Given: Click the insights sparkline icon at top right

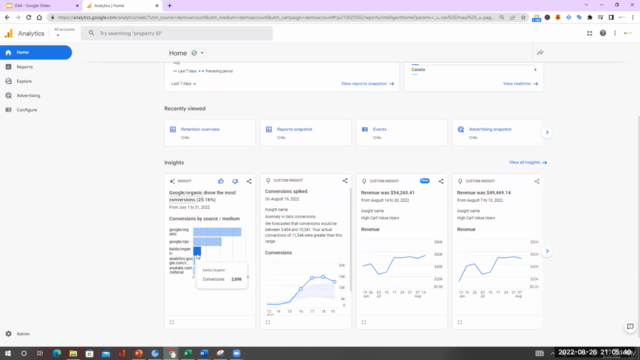Looking at the screenshot, I should click(x=540, y=53).
